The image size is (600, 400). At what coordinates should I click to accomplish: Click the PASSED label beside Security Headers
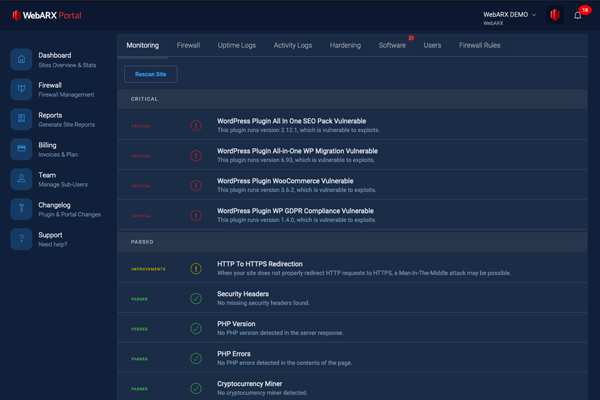(139, 299)
